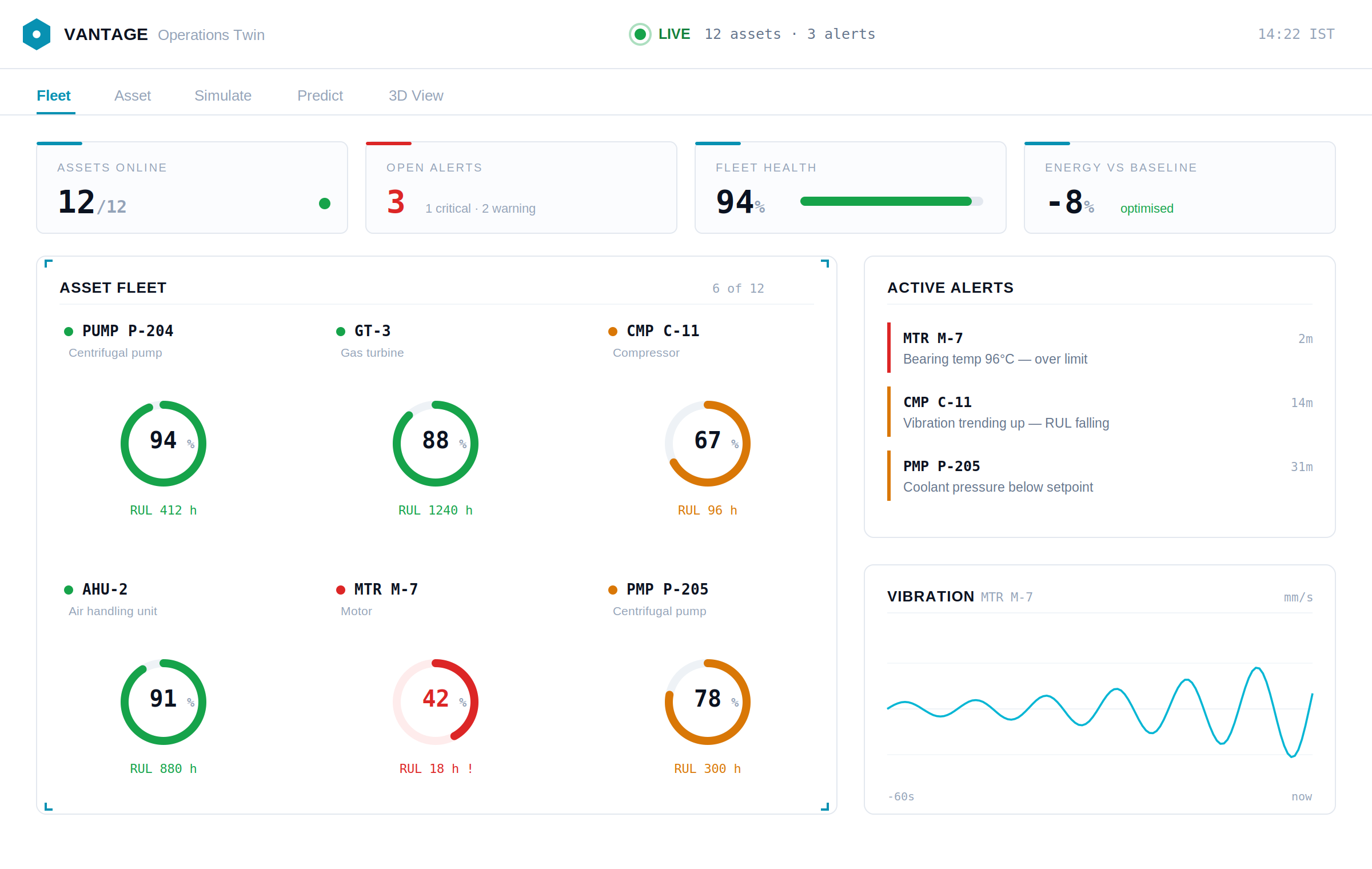
Task: Click the 'RUL 300 h' label
Action: [x=708, y=768]
